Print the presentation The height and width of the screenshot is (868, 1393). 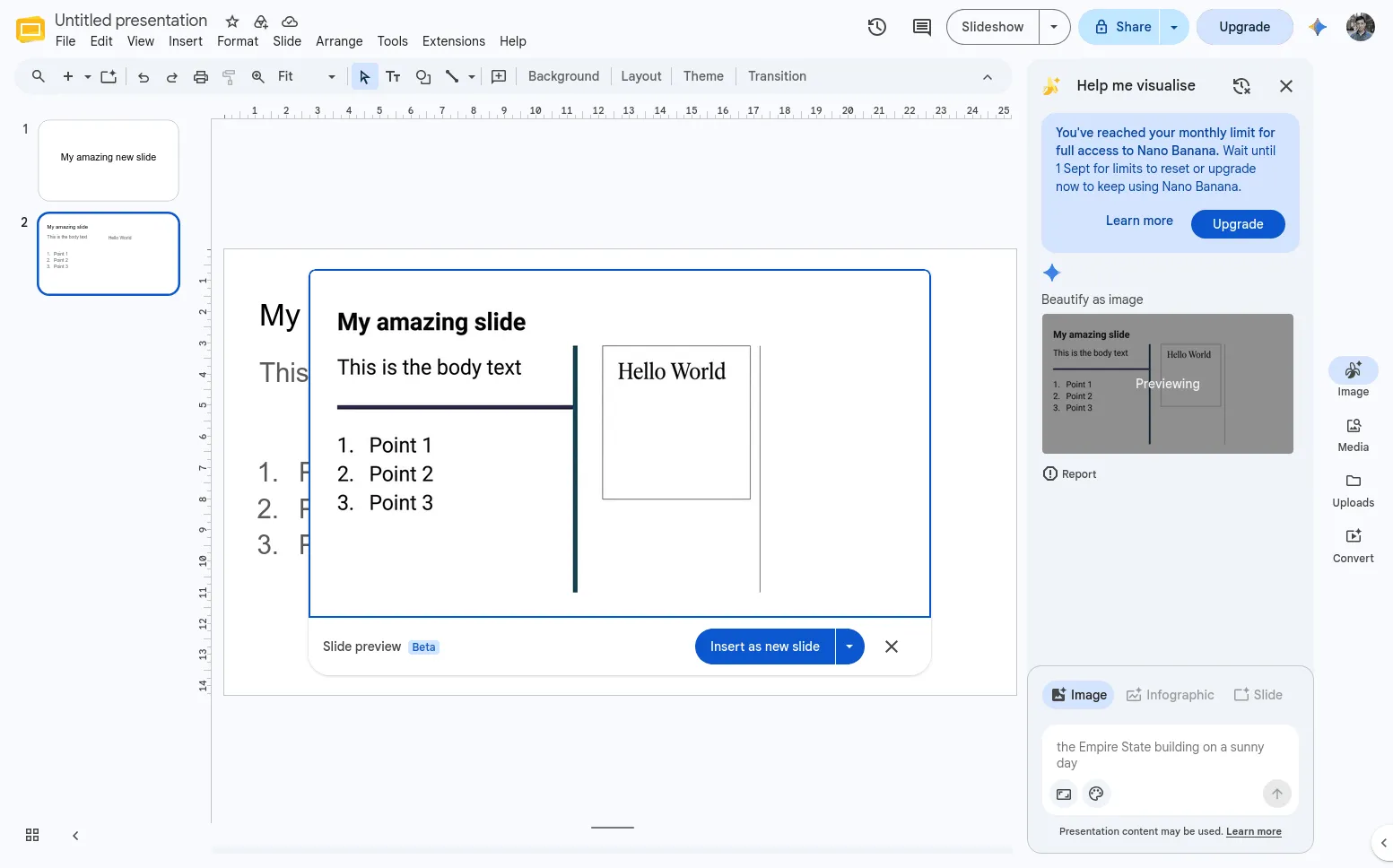pyautogui.click(x=201, y=77)
